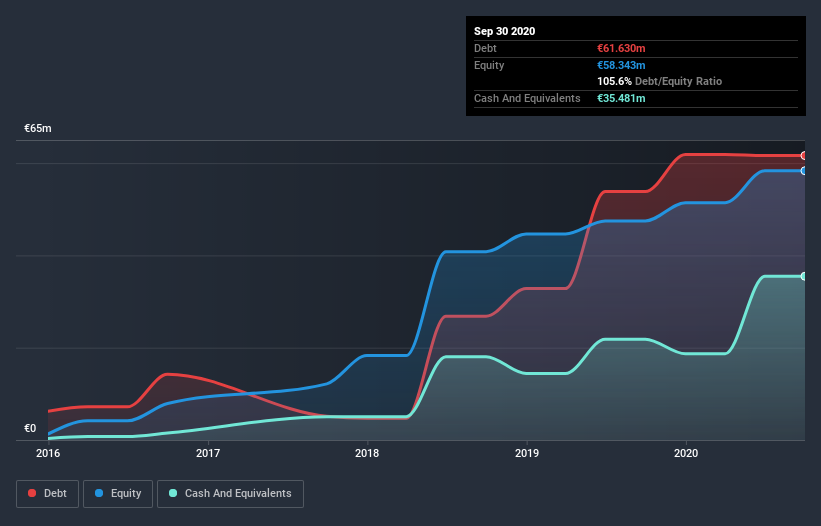
Task: Toggle the Equity series legend button
Action: pyautogui.click(x=118, y=494)
